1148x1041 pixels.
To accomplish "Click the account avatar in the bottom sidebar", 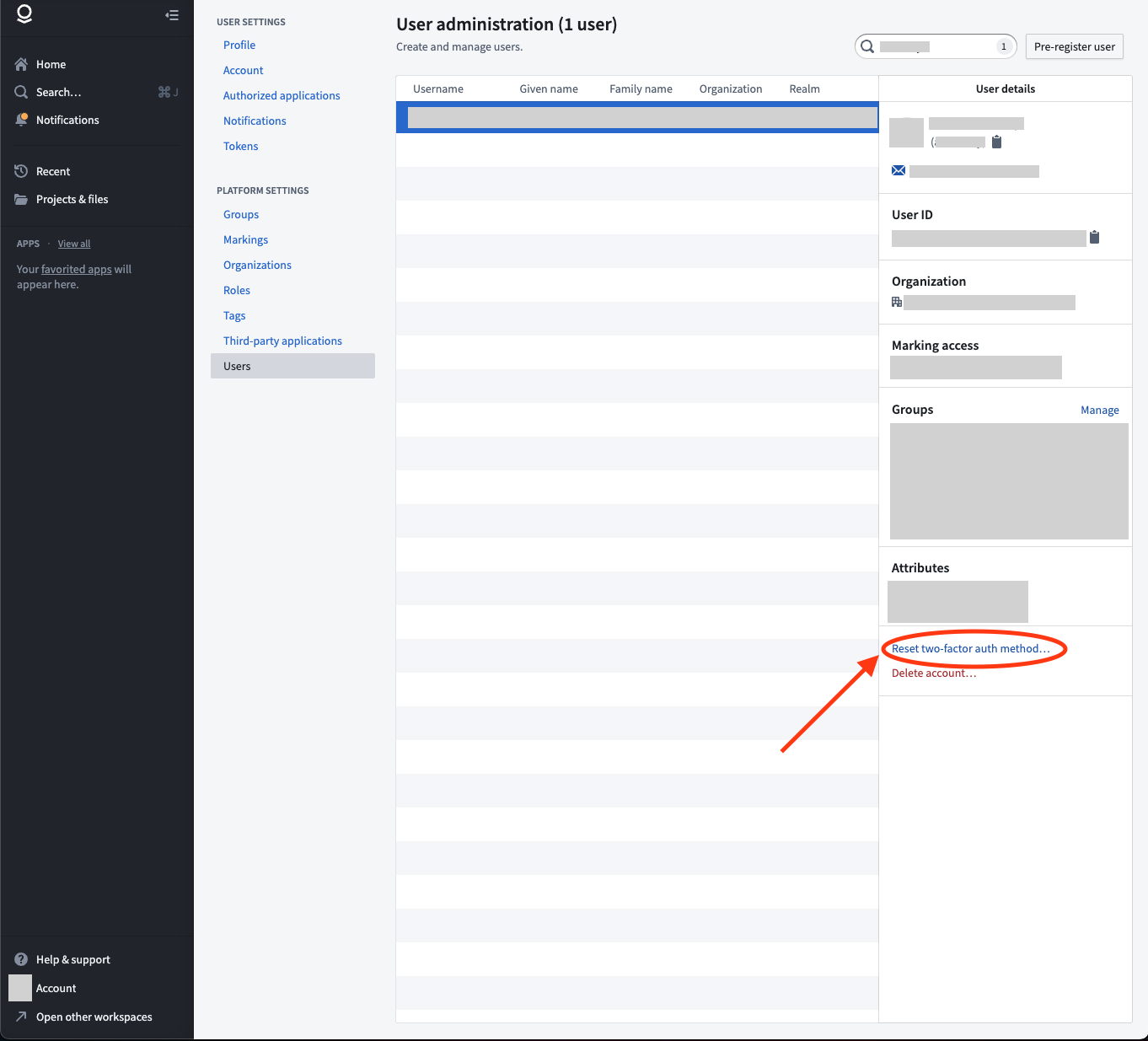I will pyautogui.click(x=20, y=988).
